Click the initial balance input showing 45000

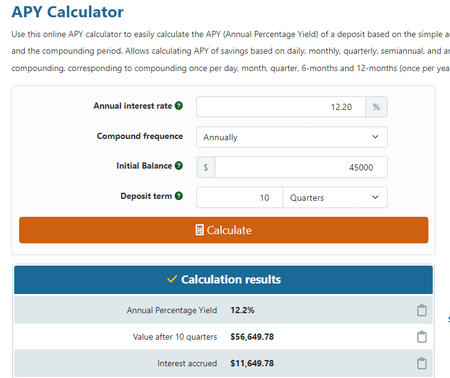click(301, 167)
